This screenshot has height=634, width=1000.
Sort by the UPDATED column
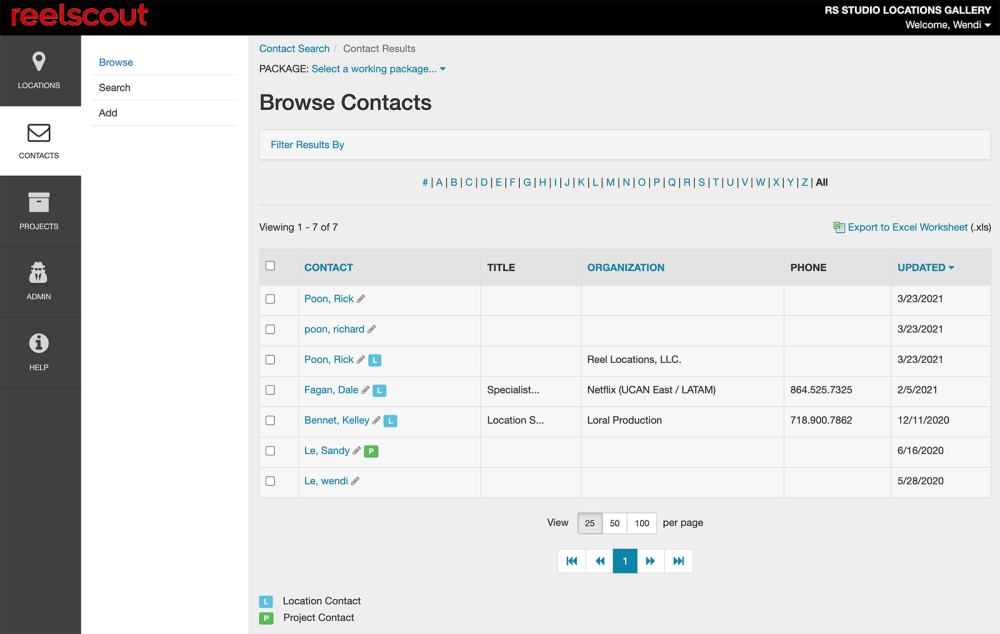[x=925, y=267]
